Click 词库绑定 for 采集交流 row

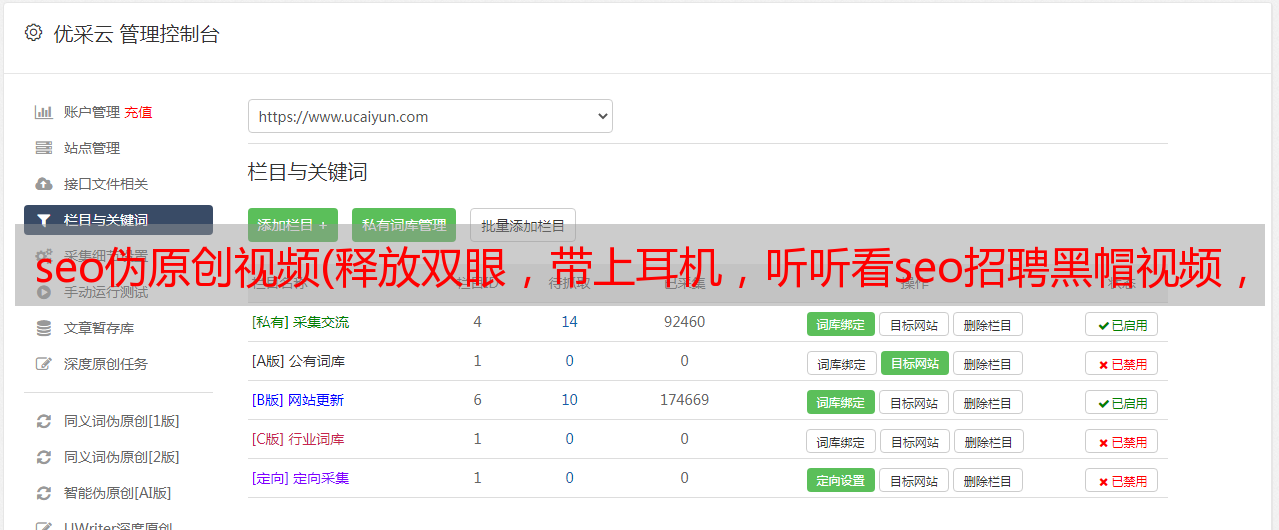point(841,324)
